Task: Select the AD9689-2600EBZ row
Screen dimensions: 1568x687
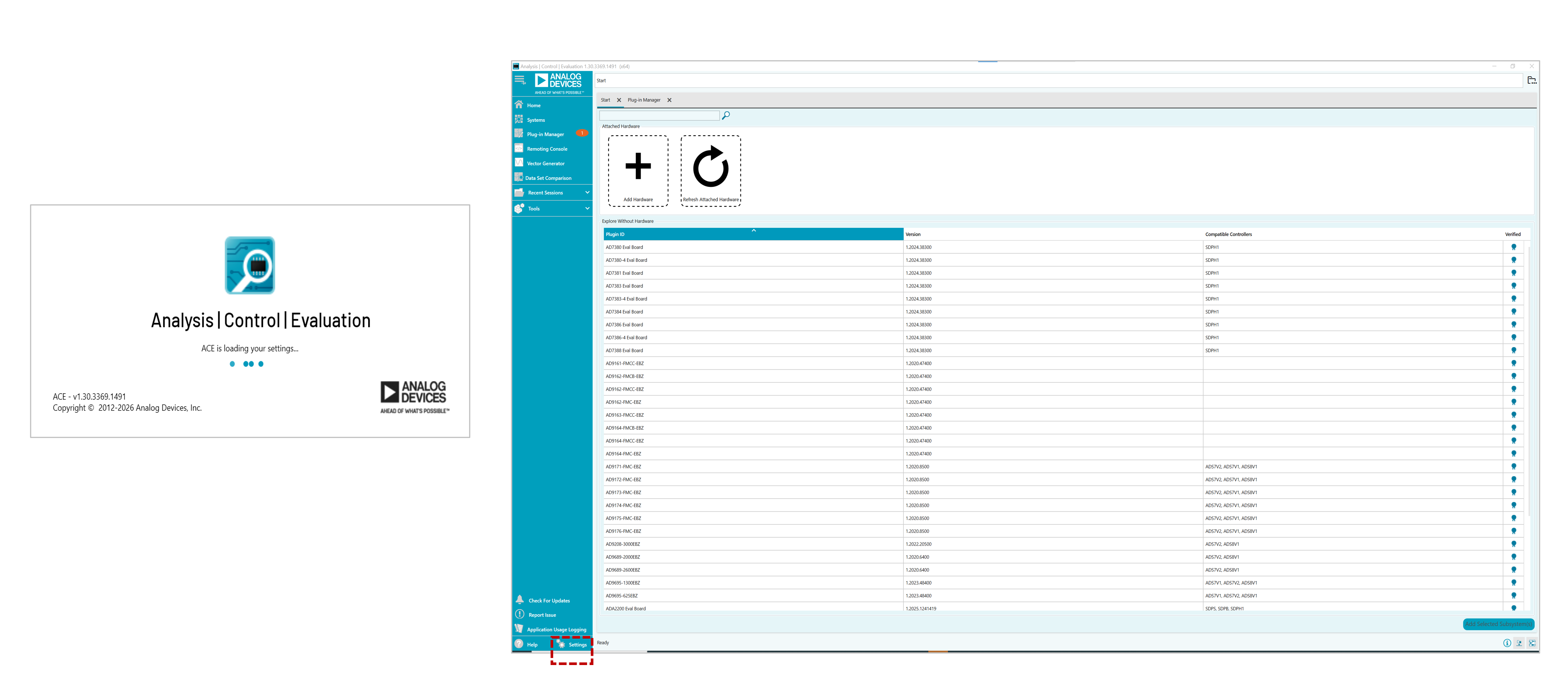Action: [1064, 570]
